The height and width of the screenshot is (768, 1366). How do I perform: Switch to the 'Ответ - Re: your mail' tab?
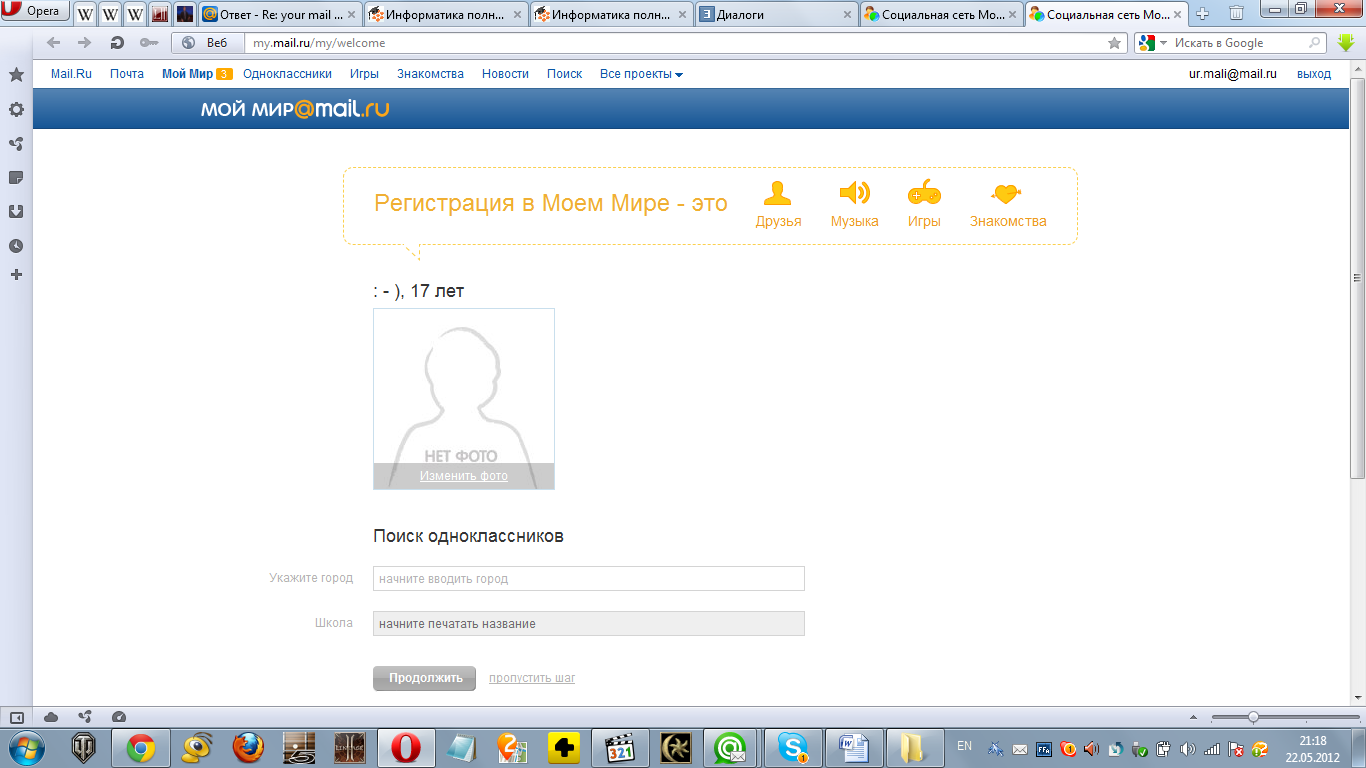pos(279,15)
